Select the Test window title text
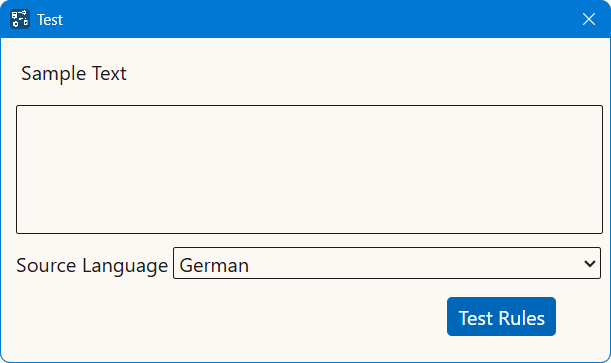611x363 pixels. [50, 19]
